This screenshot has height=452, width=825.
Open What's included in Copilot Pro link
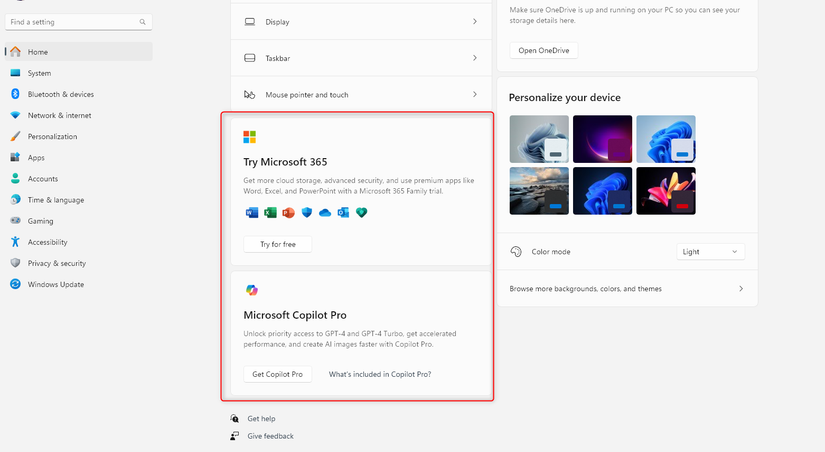tap(380, 374)
